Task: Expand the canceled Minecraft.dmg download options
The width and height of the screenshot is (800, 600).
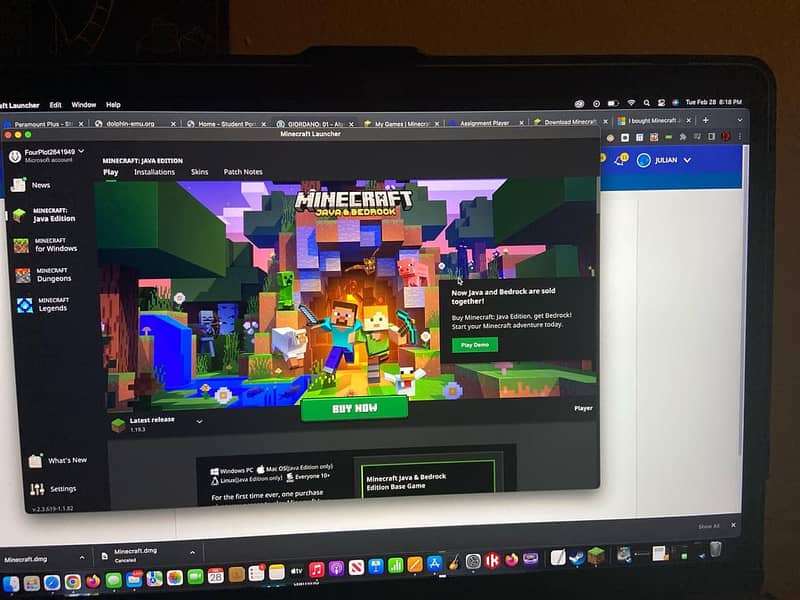Action: [x=192, y=553]
